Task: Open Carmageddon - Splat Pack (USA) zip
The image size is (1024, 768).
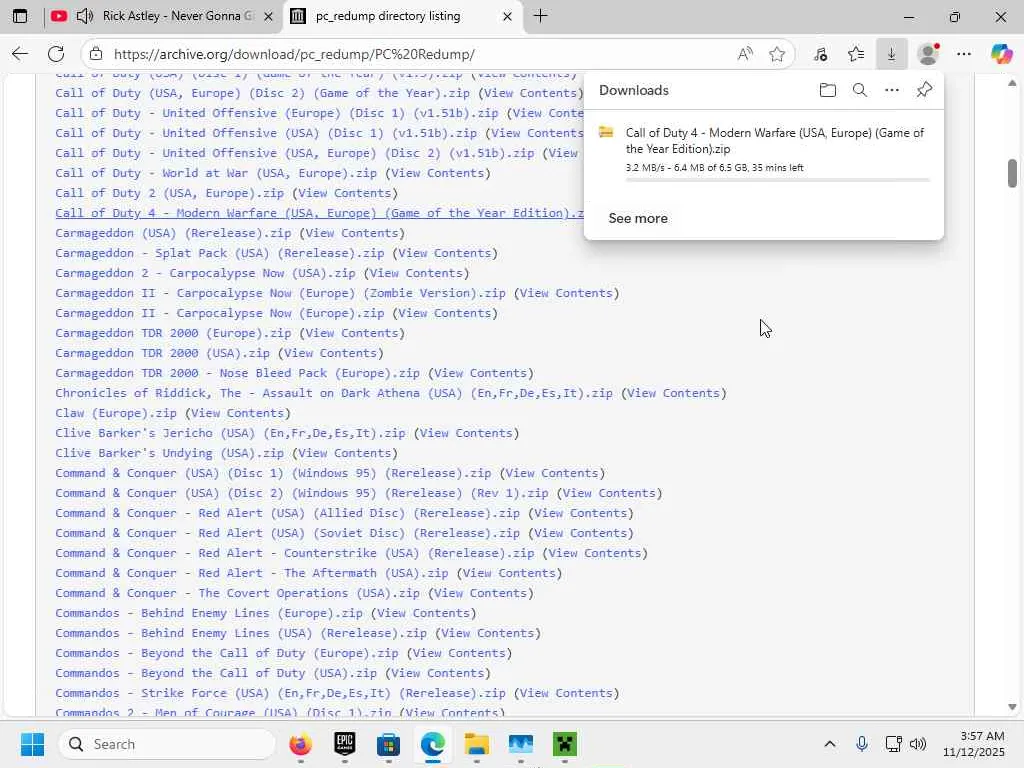Action: 219,253
